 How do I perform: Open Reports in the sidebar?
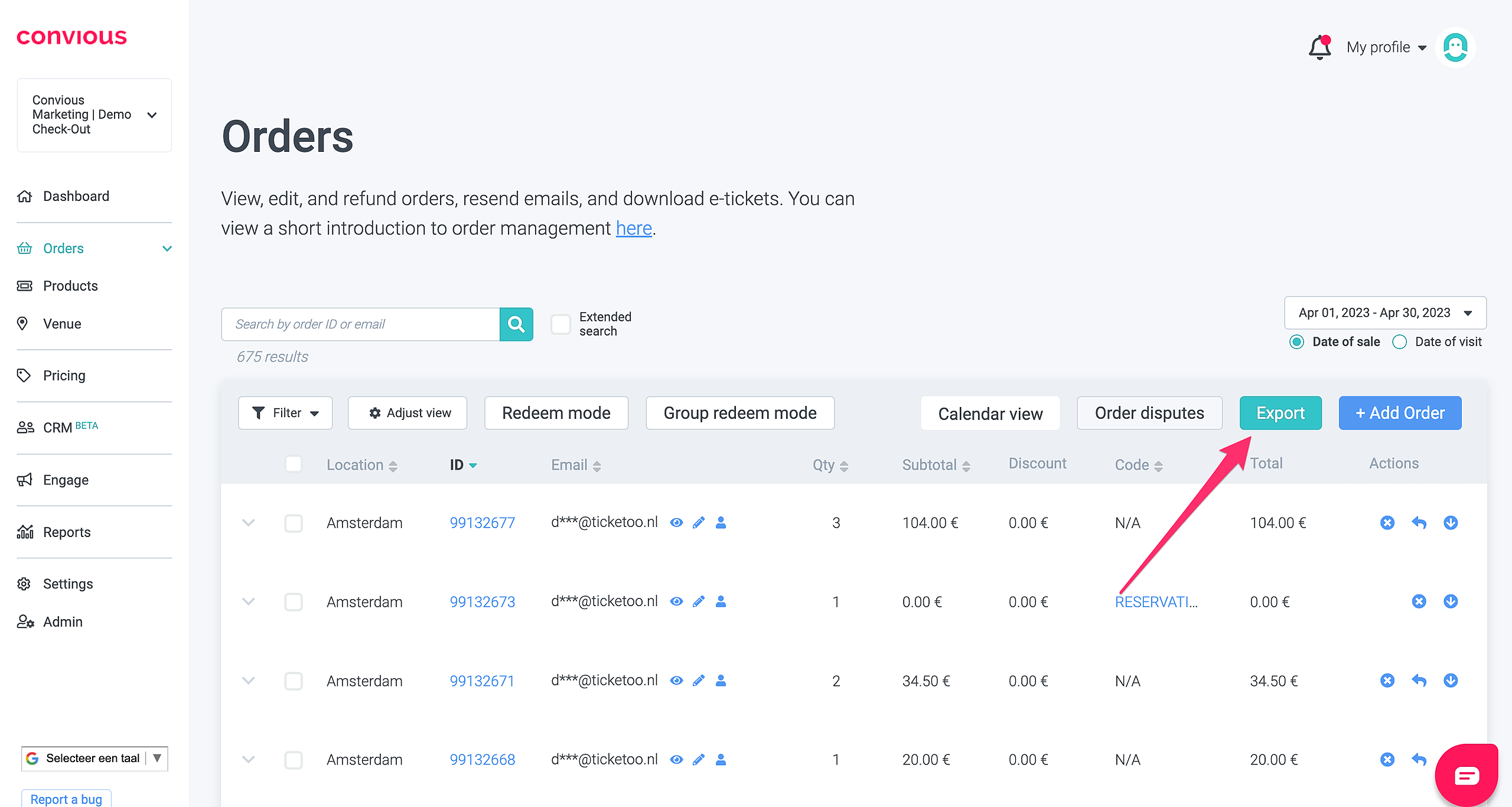tap(67, 532)
